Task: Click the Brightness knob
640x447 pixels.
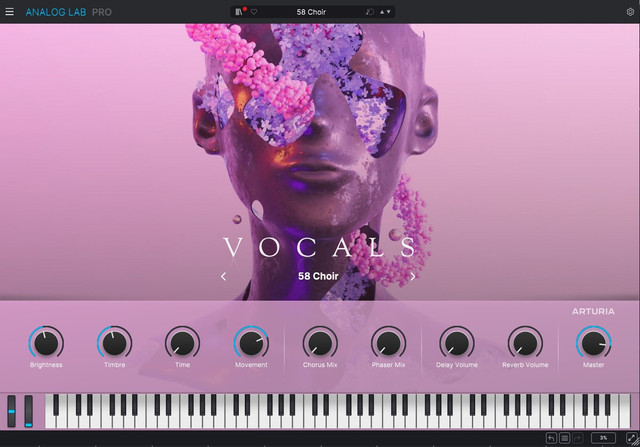Action: (46, 343)
